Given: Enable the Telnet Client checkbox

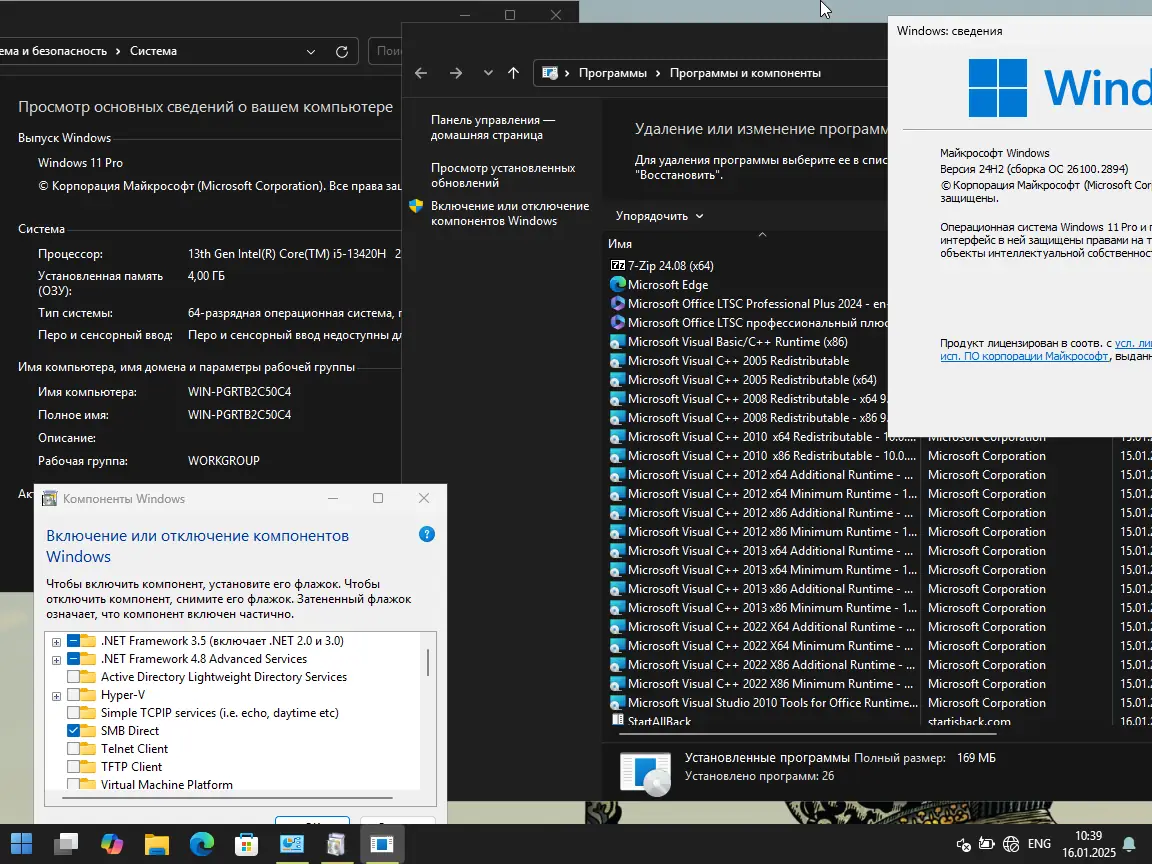Looking at the screenshot, I should 73,749.
